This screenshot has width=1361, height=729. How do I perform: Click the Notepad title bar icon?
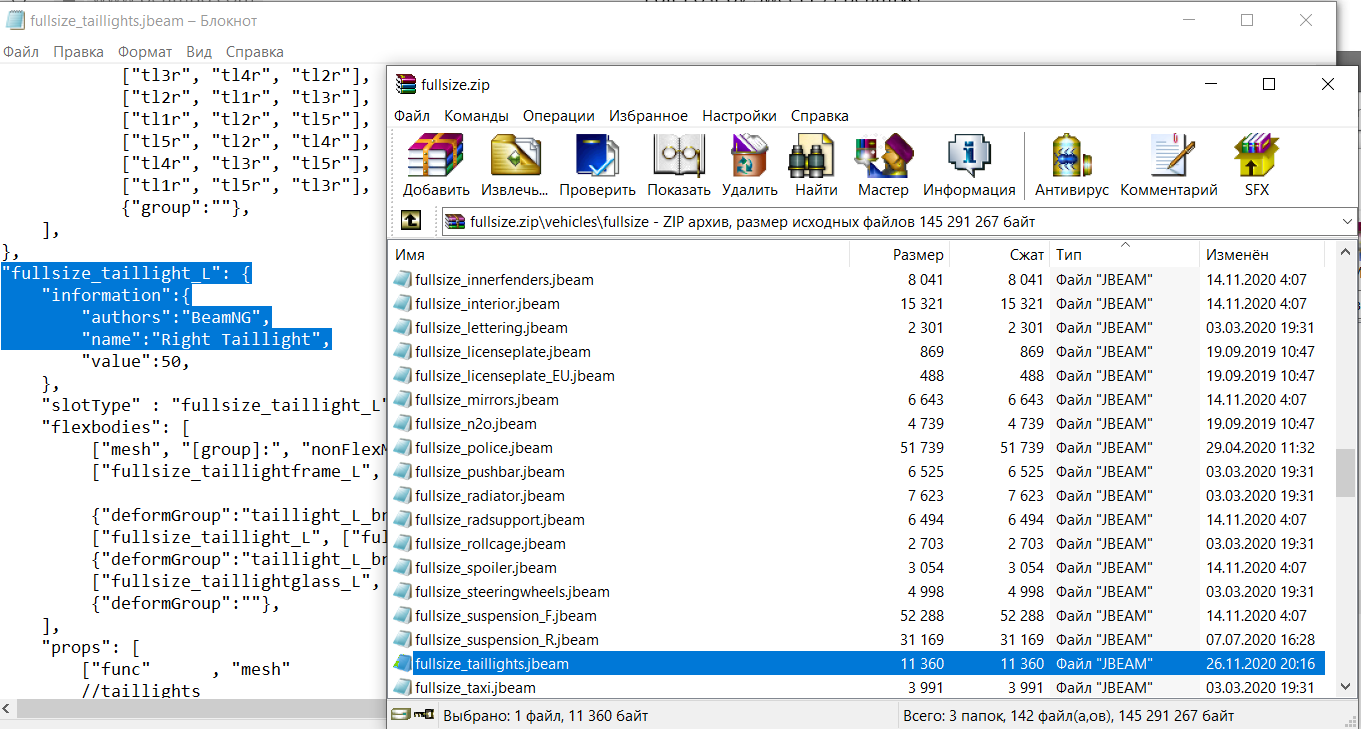16,20
